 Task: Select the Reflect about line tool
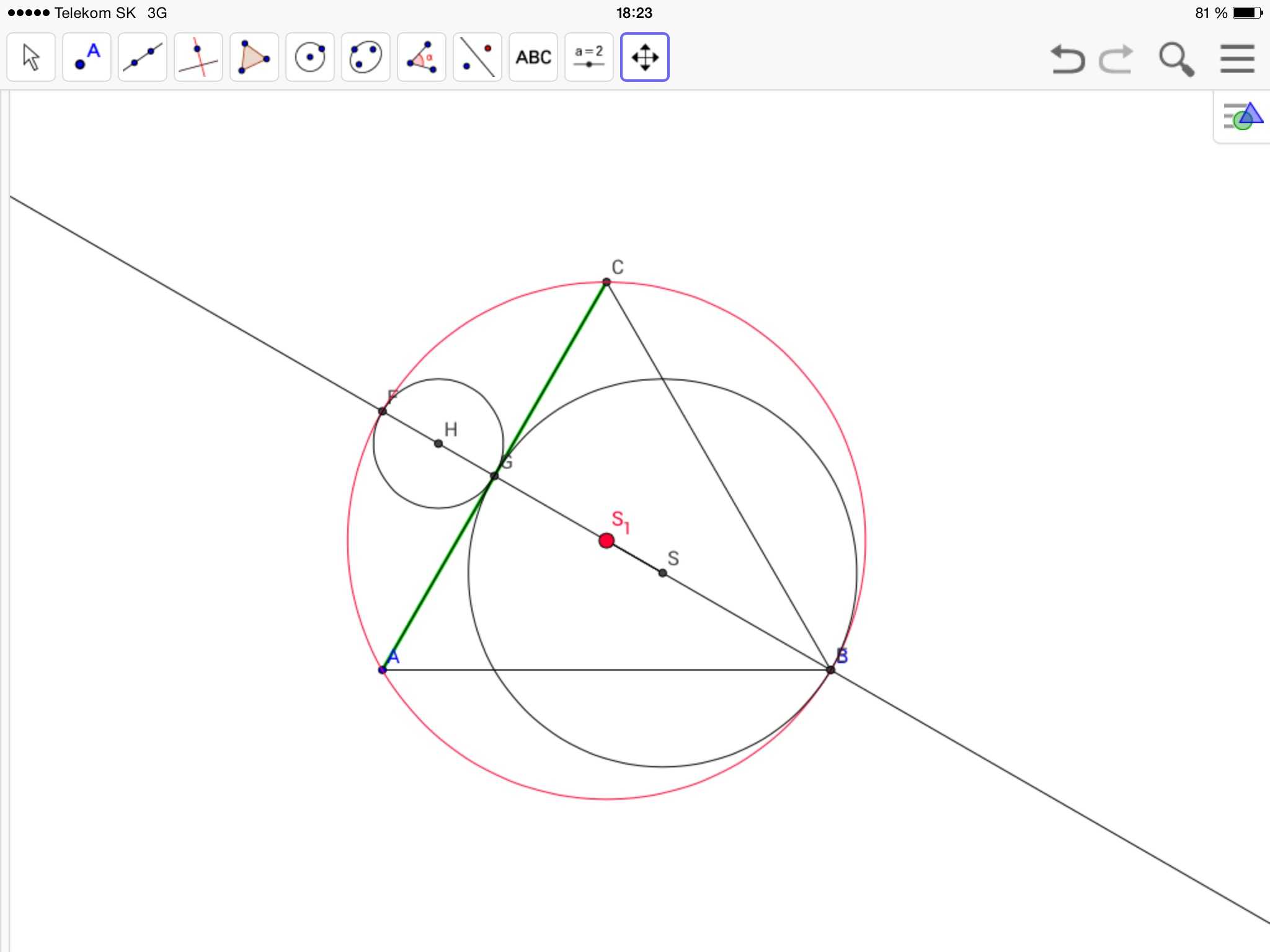(x=477, y=58)
